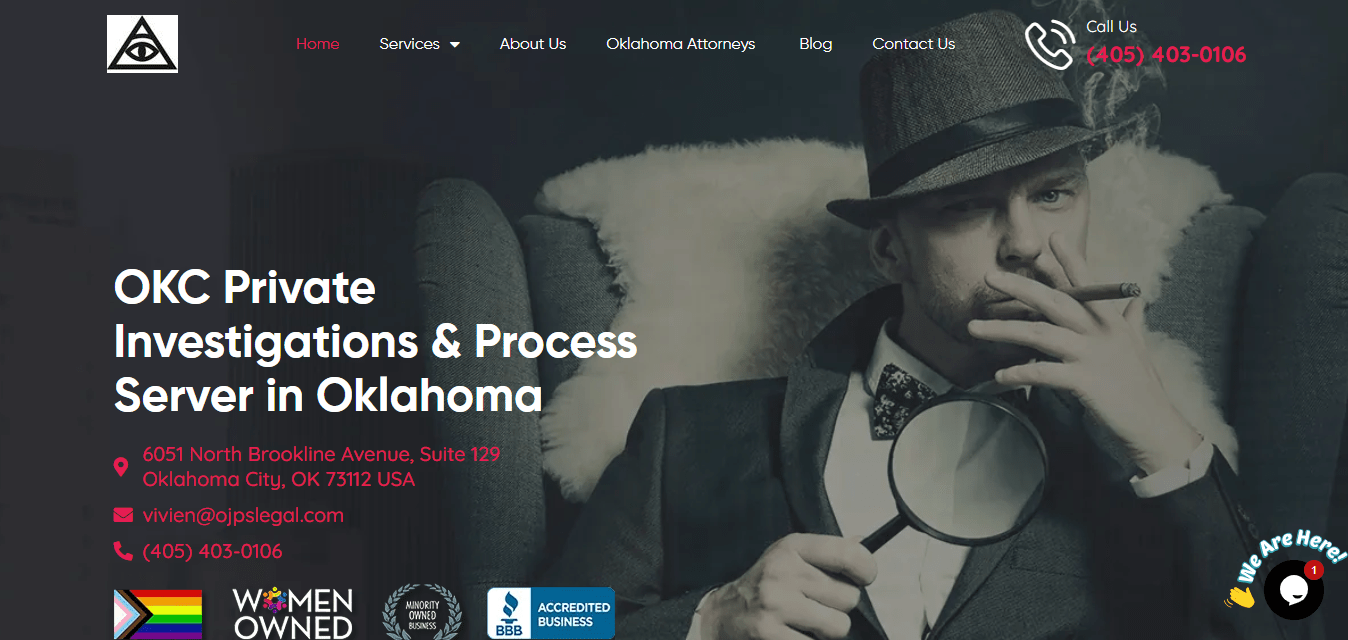This screenshot has height=640, width=1348.
Task: Click the progress pride flag badge
Action: point(158,614)
